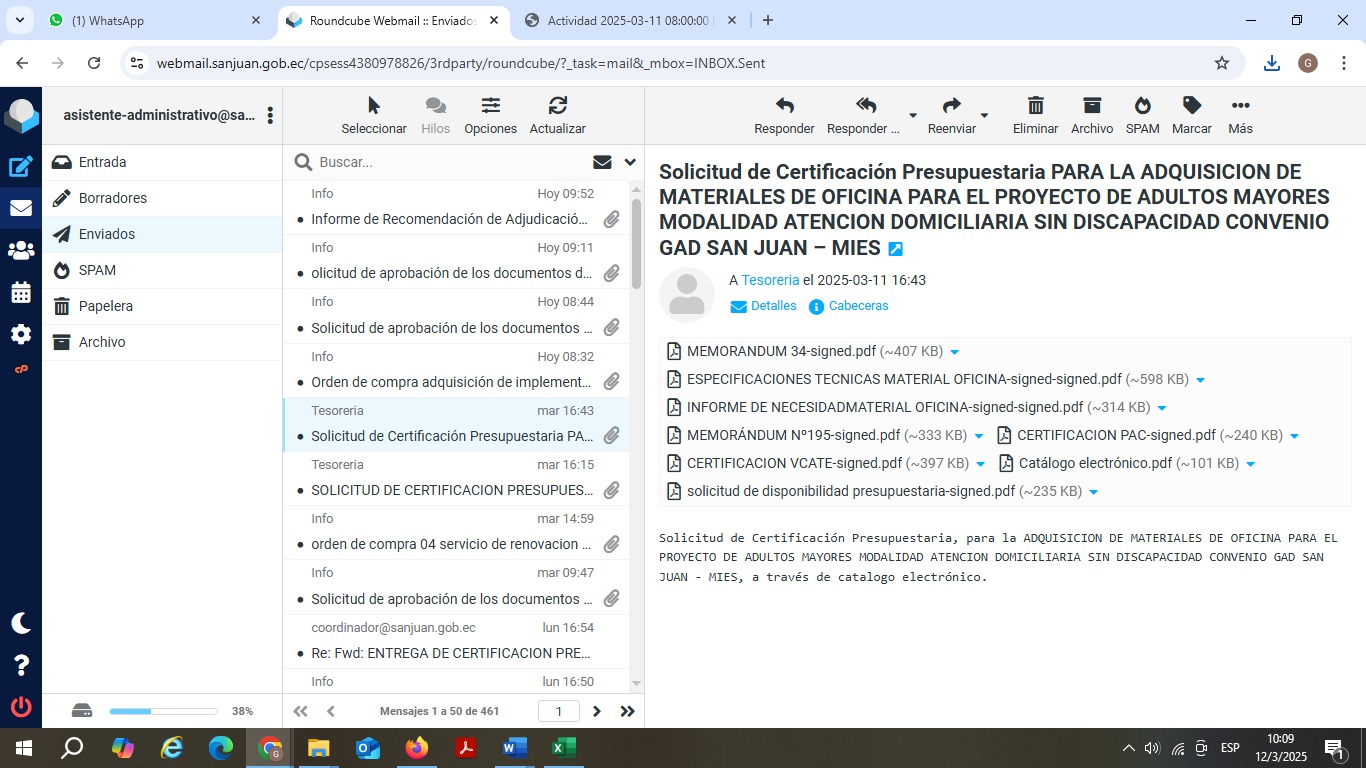Screen dimensions: 1366x768
Task: Click the Tesoreria recipient link
Action: tap(770, 280)
